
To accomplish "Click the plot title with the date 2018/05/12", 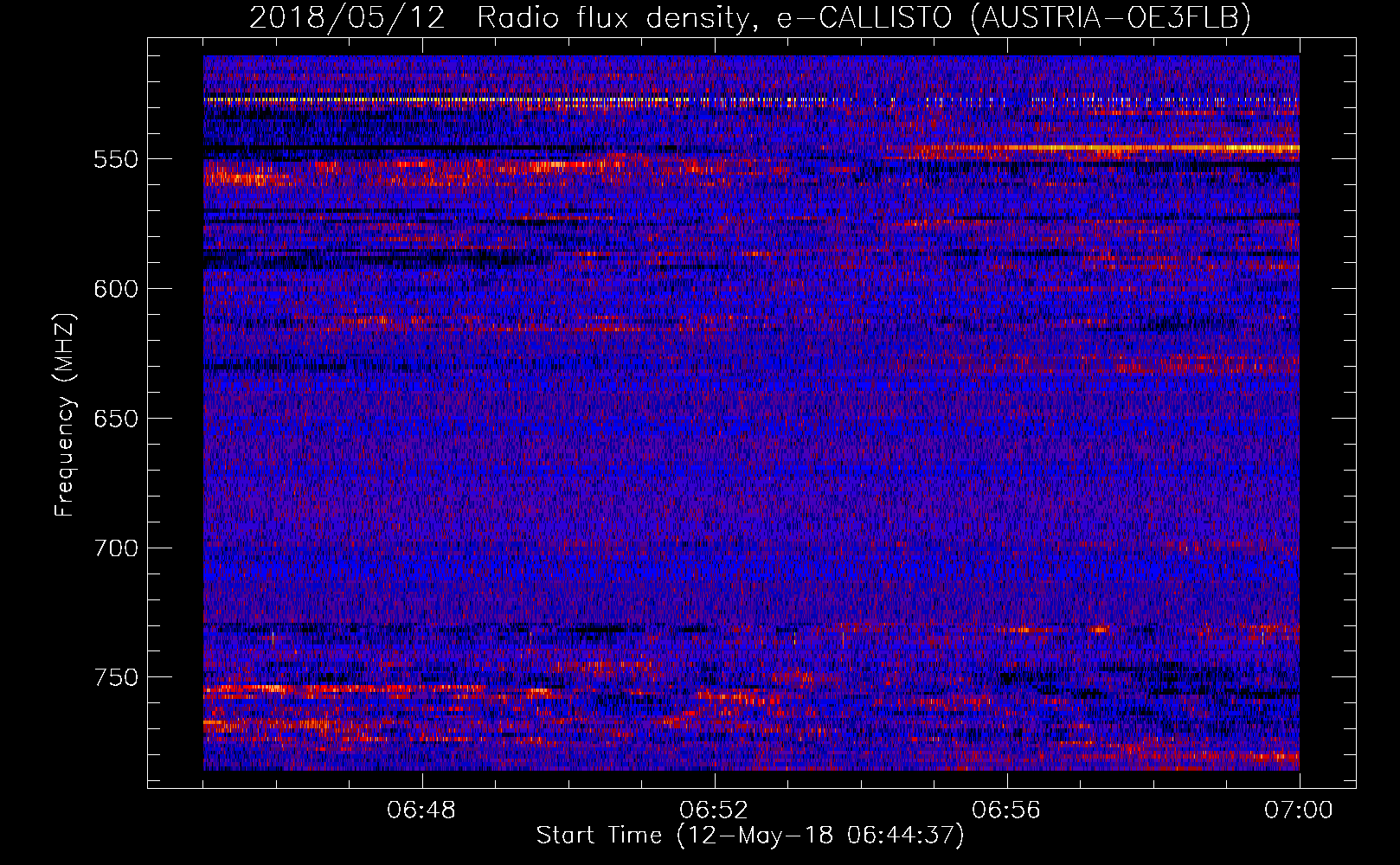I will 750,17.
